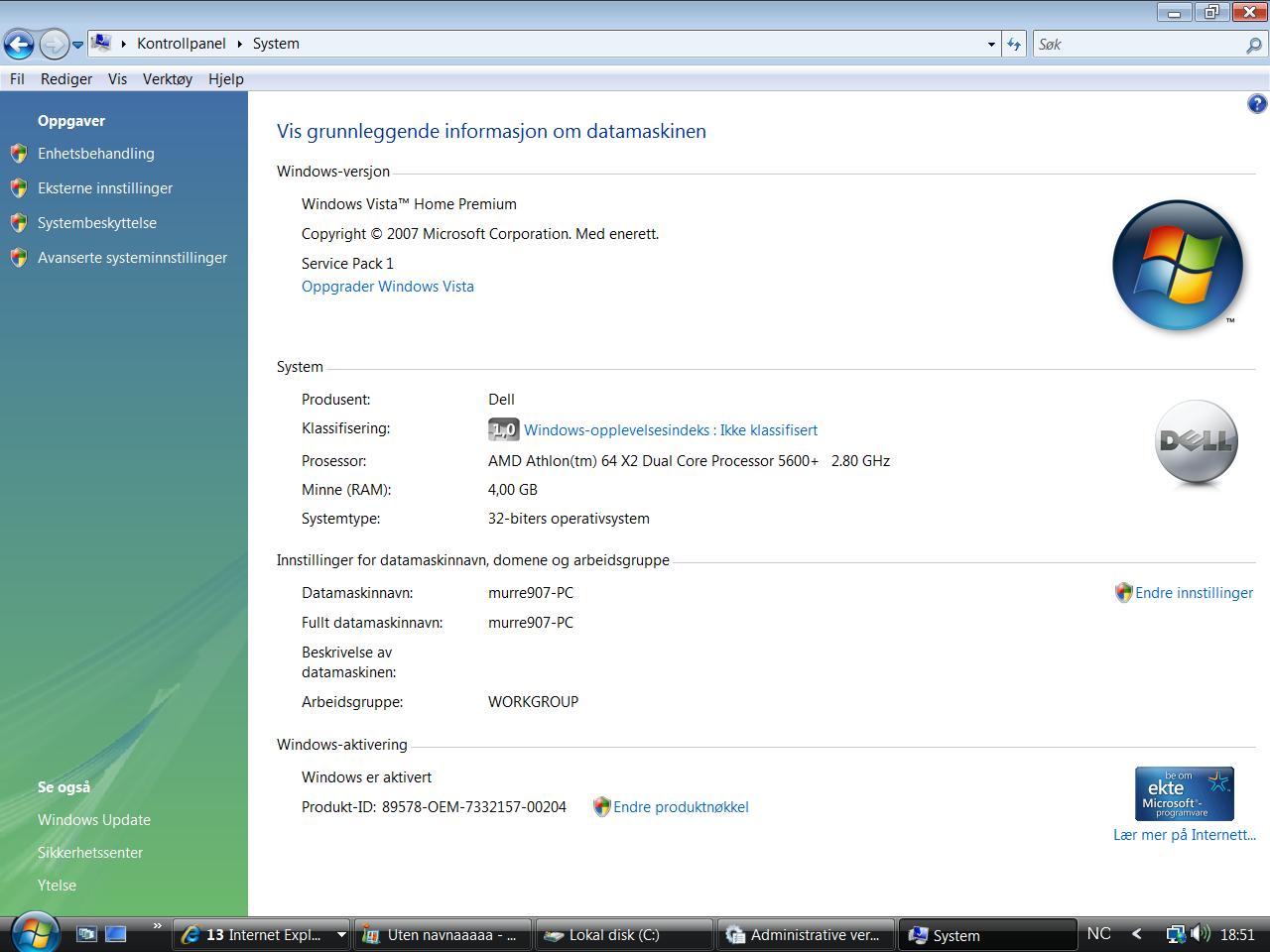Click the computer icon in the address bar

tap(100, 43)
